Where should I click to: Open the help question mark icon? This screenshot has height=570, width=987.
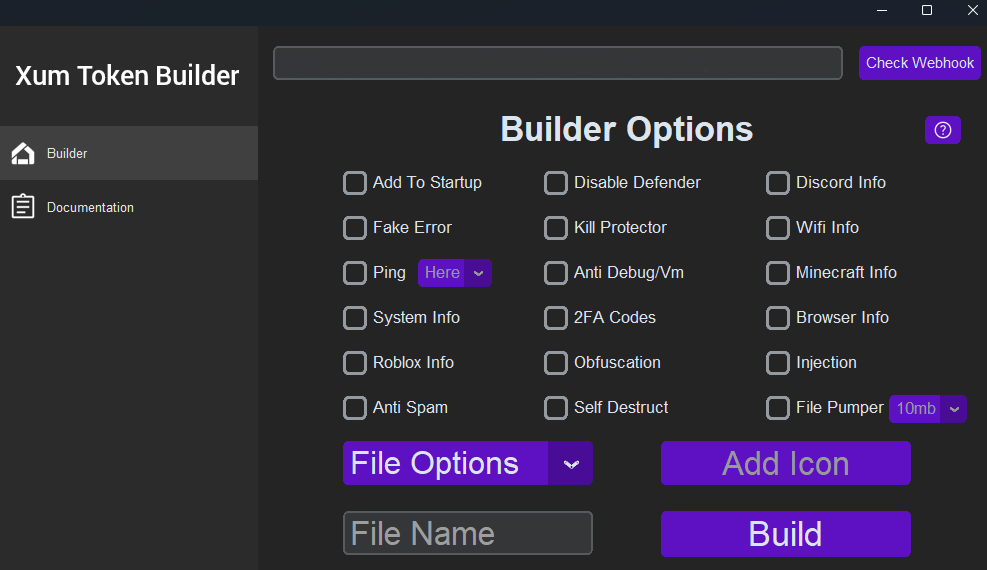942,130
